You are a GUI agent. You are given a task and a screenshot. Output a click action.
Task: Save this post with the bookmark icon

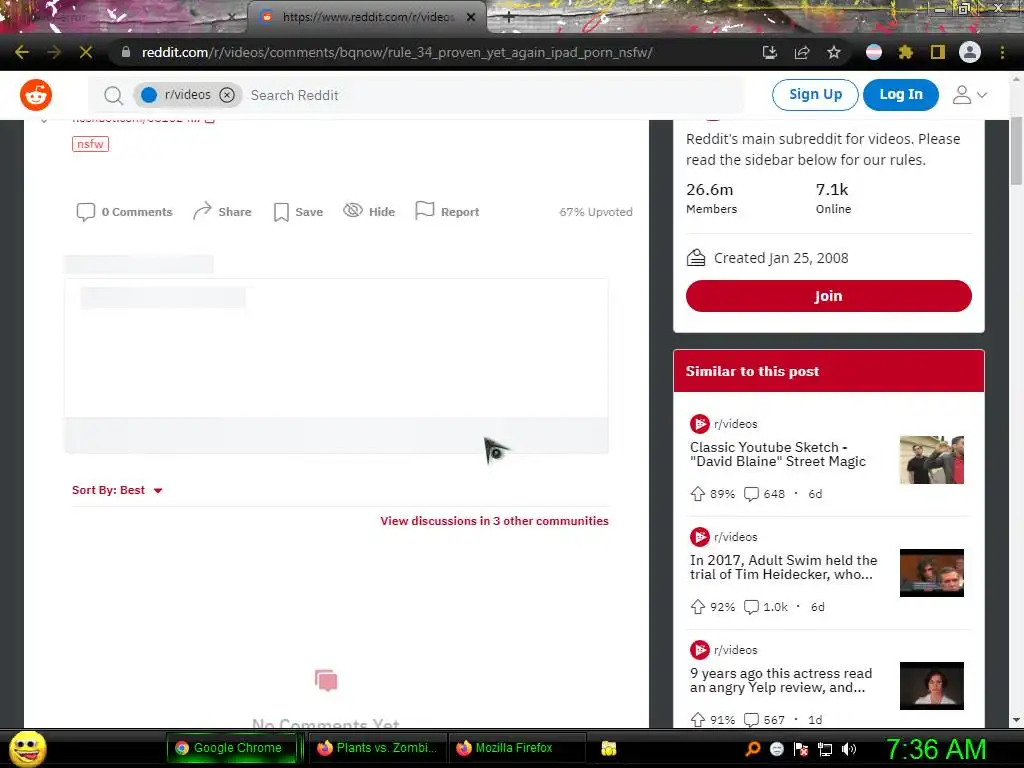[x=298, y=212]
